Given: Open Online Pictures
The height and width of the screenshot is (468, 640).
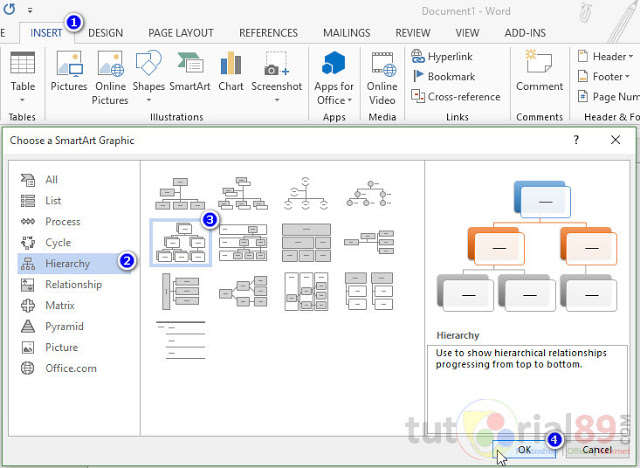Looking at the screenshot, I should click(110, 78).
